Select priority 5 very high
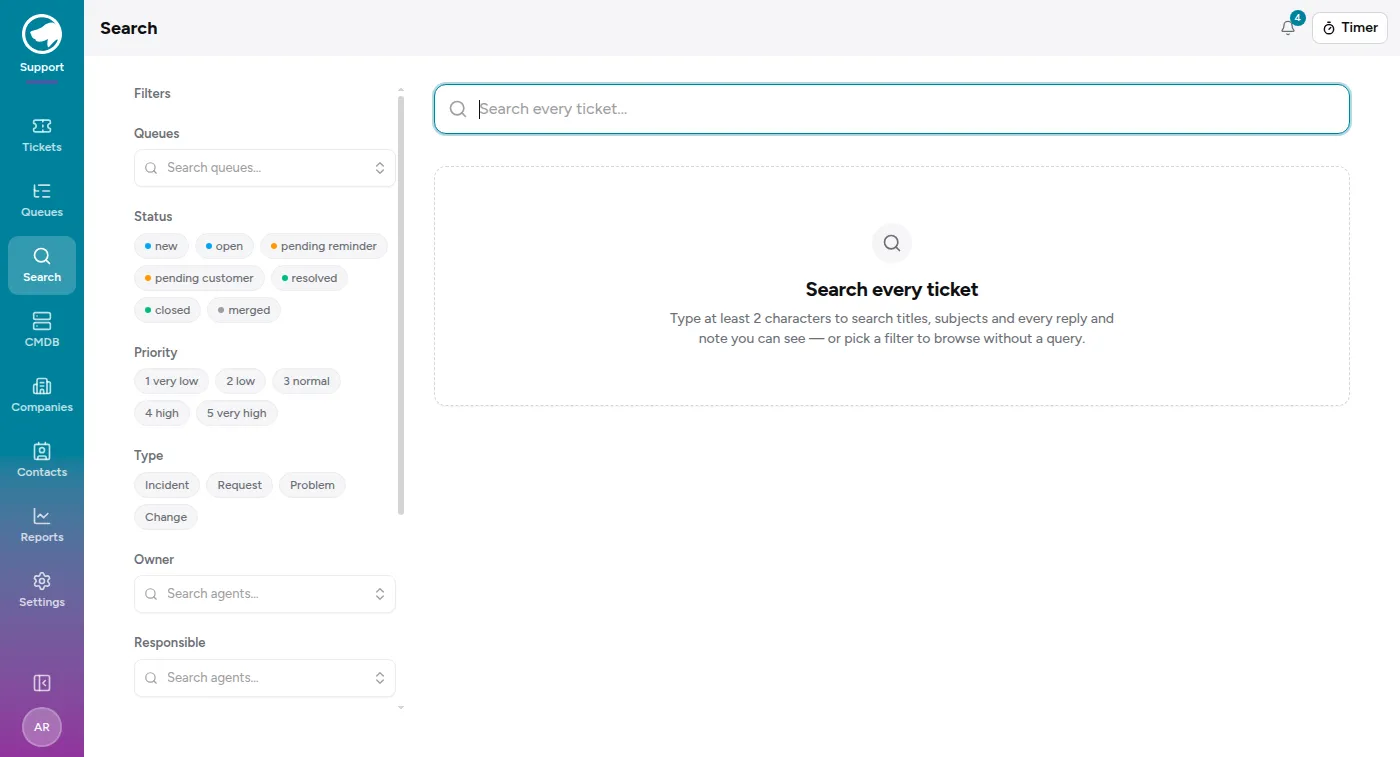Screen dimensions: 1400x757 point(237,413)
